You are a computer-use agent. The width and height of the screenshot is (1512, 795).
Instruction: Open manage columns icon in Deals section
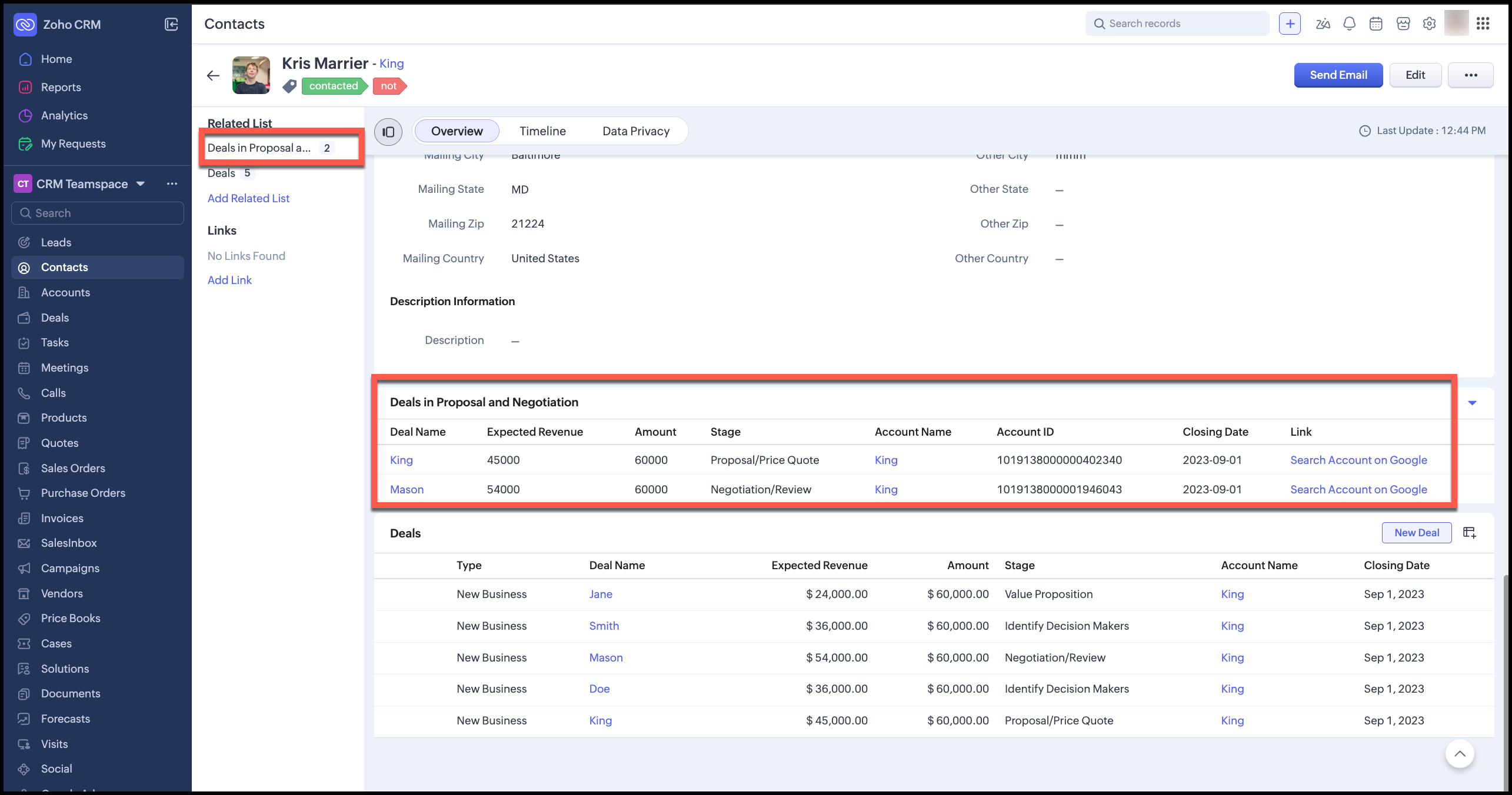[x=1469, y=533]
